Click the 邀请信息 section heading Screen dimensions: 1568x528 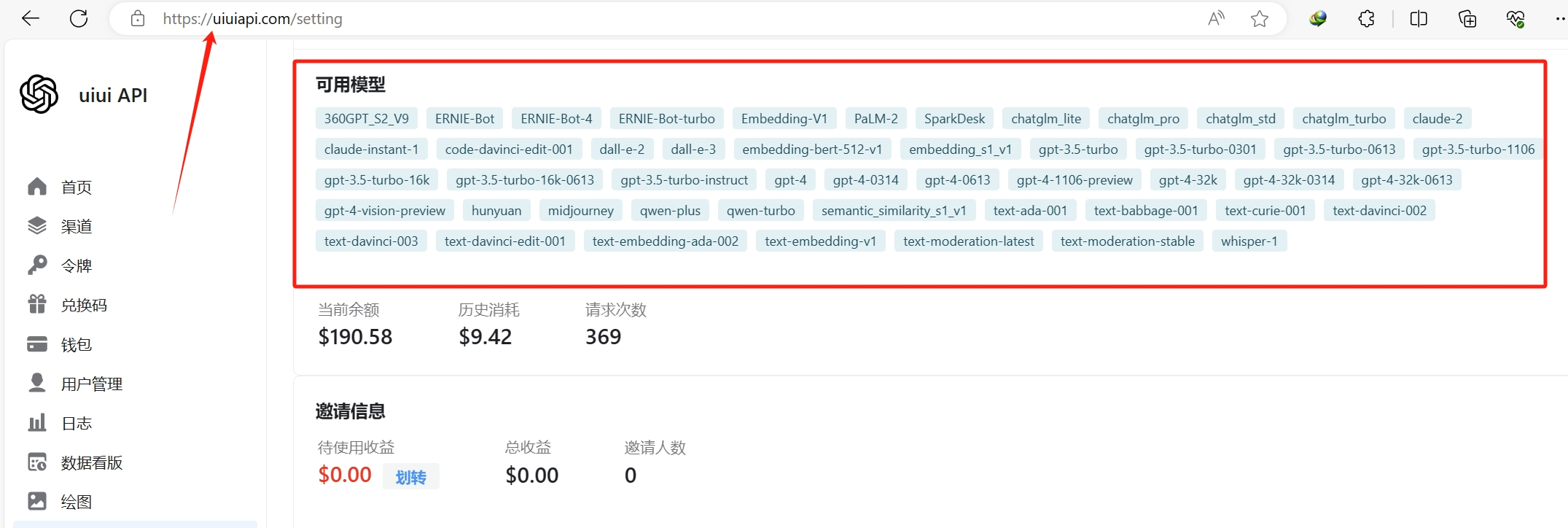click(x=351, y=412)
